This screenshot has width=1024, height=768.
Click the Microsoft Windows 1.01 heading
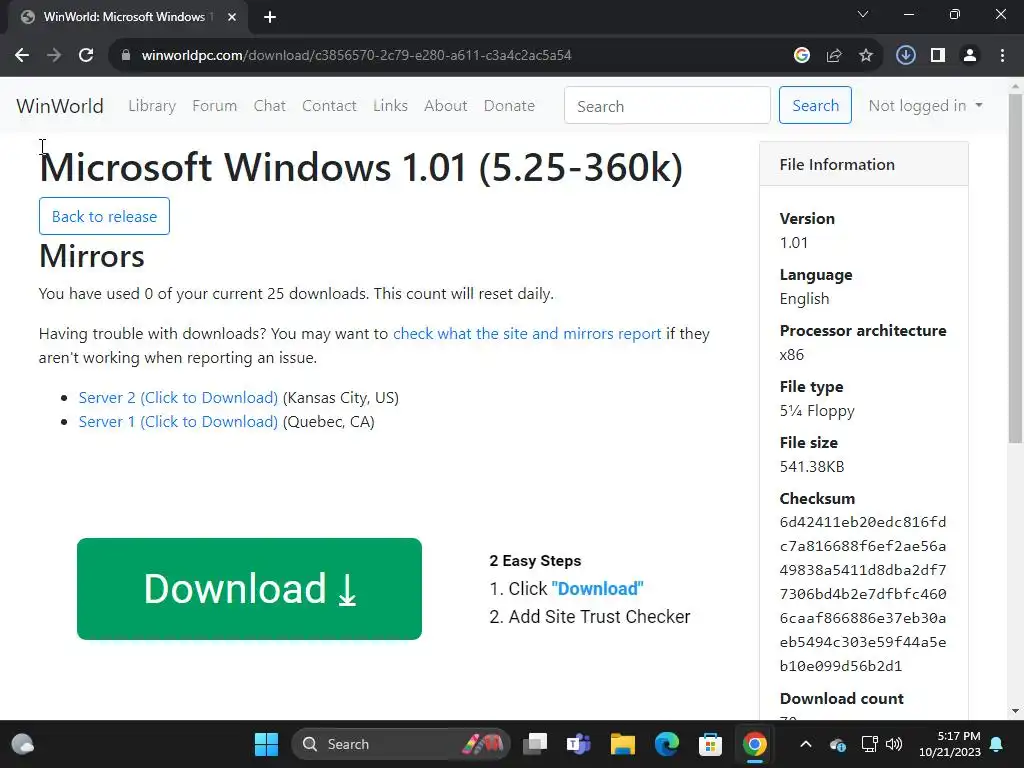[x=361, y=167]
